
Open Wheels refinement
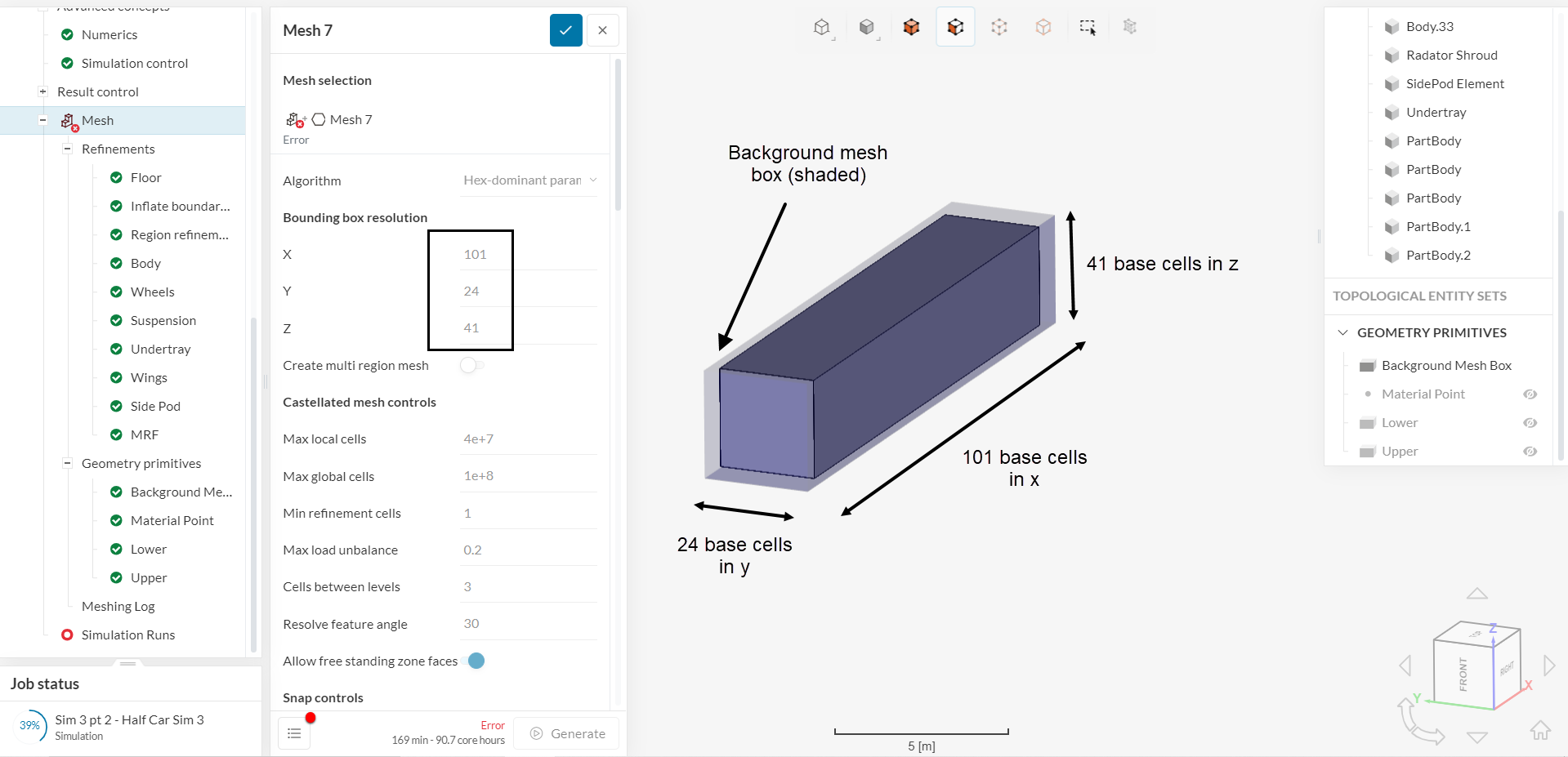point(153,292)
